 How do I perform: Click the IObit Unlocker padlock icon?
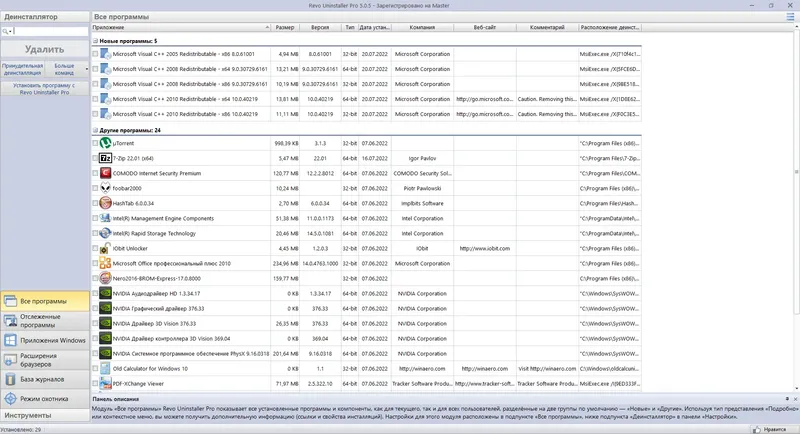click(x=105, y=248)
